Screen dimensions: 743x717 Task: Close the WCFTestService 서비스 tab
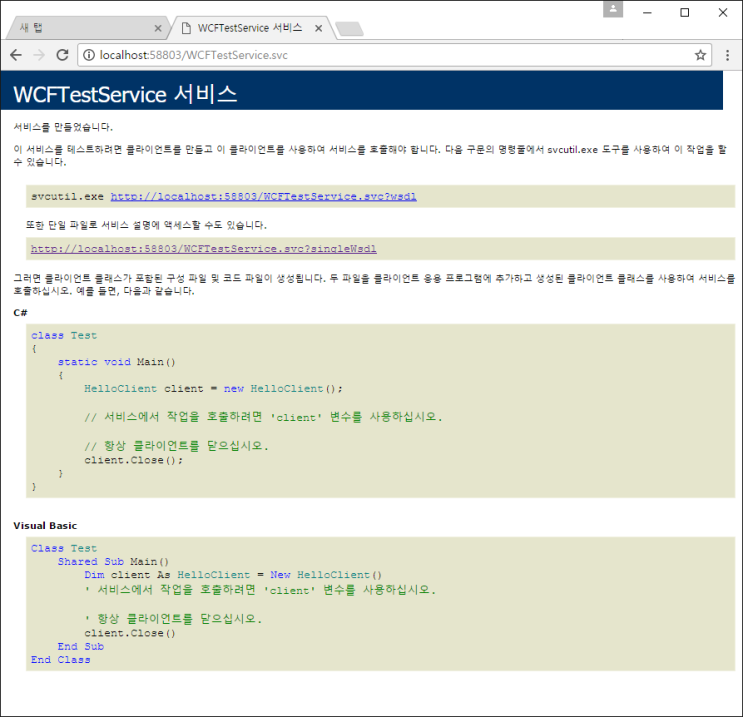pos(319,29)
